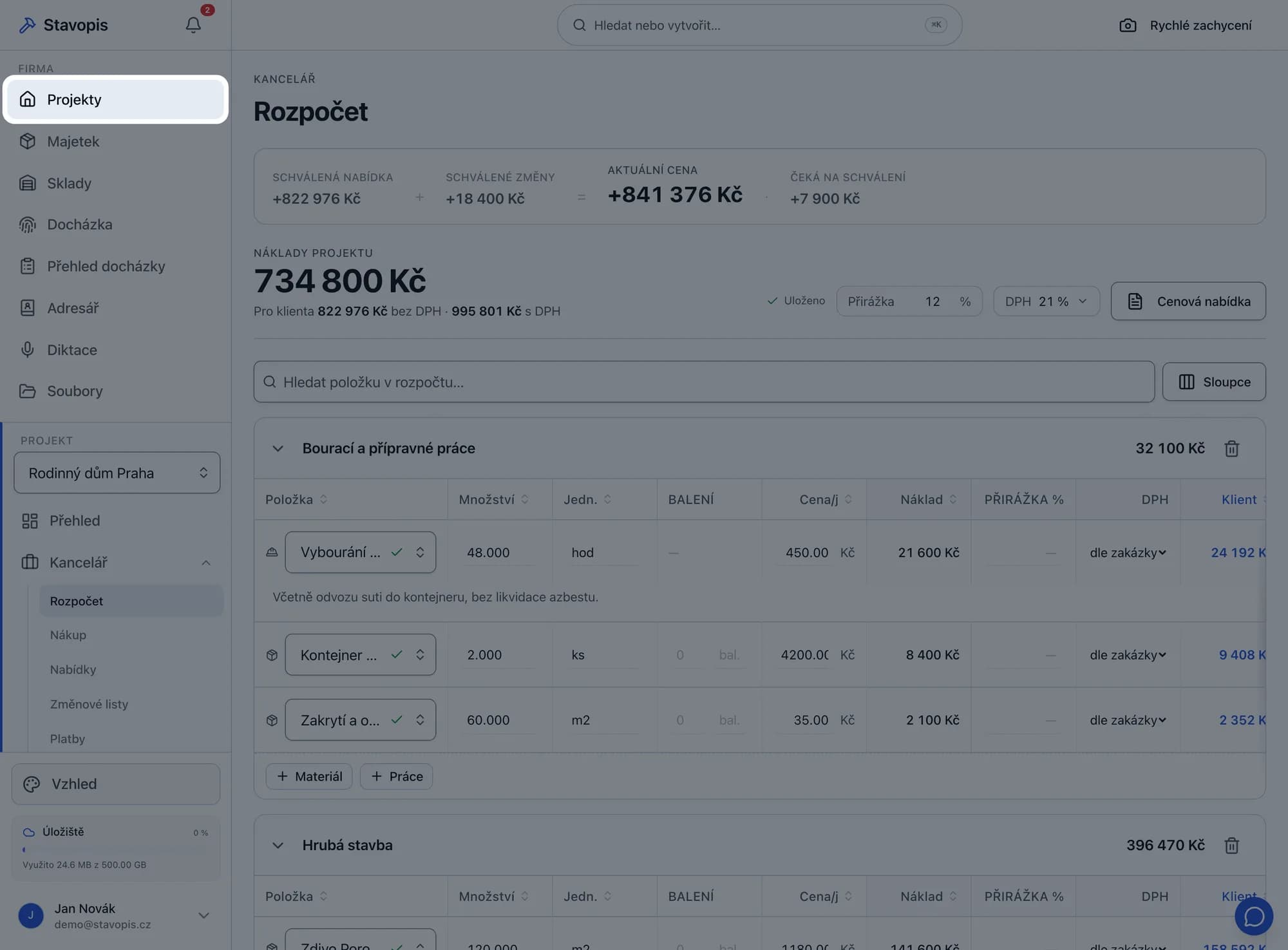The height and width of the screenshot is (950, 1288).
Task: Open Přehled docházky page
Action: pos(116,266)
